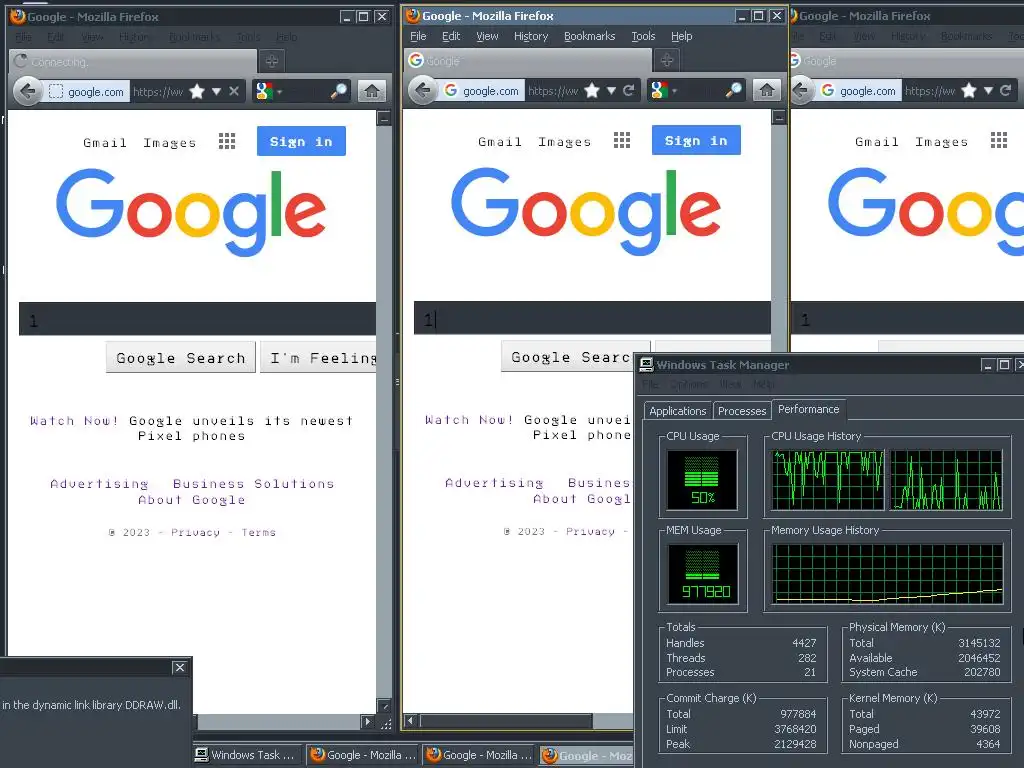Open the Home page in left Firefox window
The height and width of the screenshot is (768, 1024).
372,91
